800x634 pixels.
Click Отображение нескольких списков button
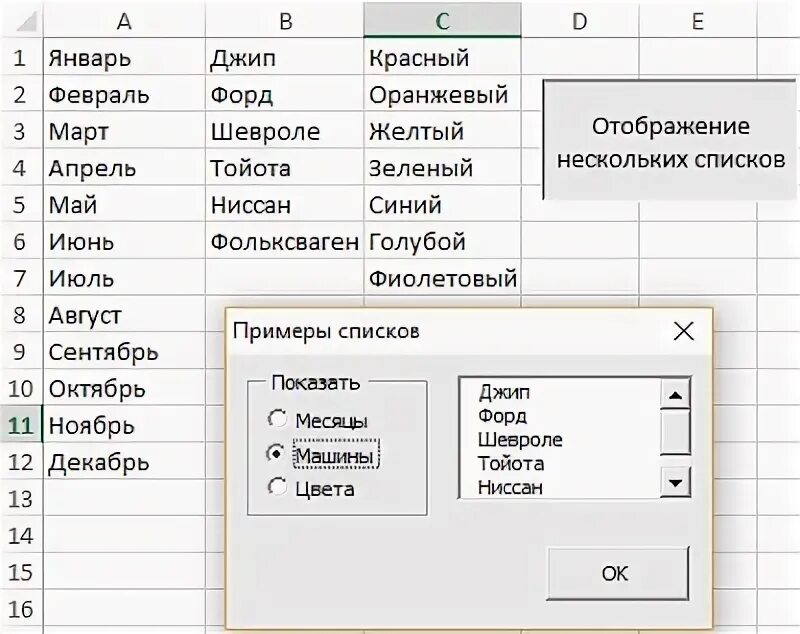[x=669, y=140]
